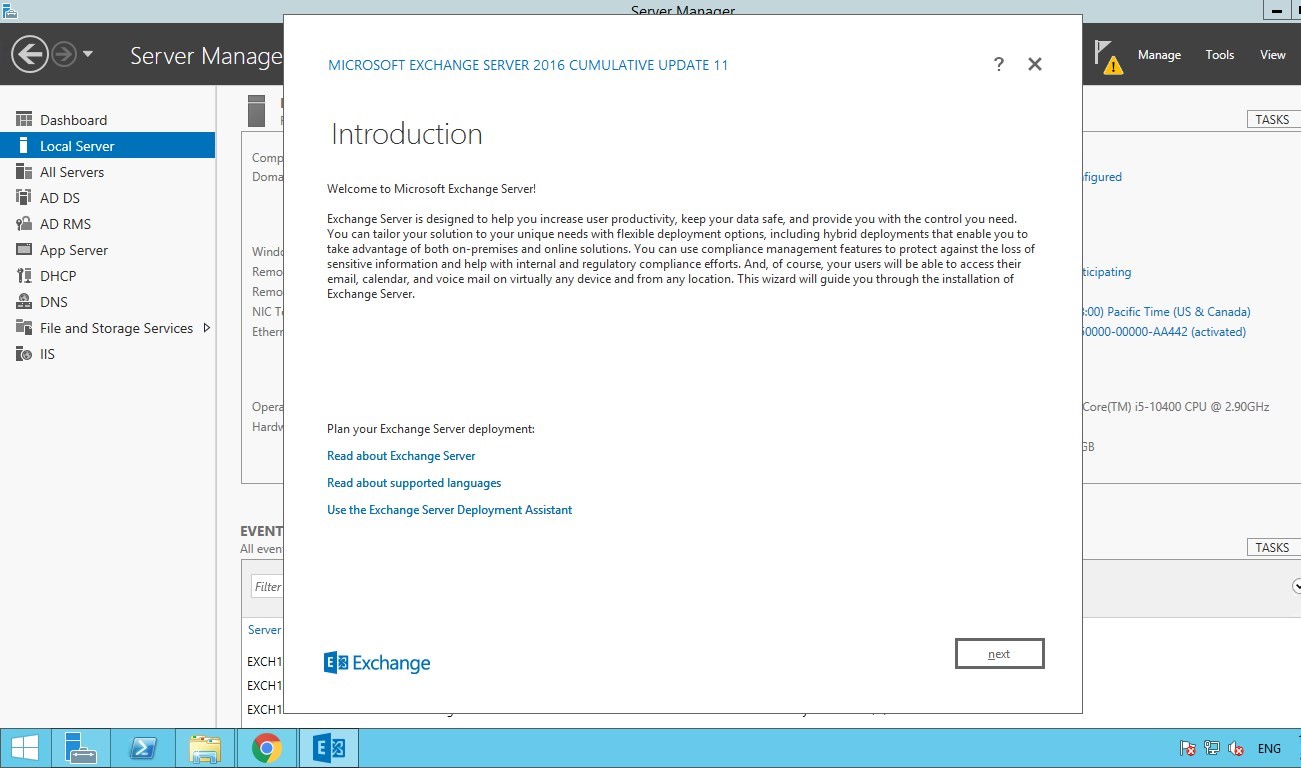Click the Filter box in the Events section
Screen dimensions: 1301x768
click(x=267, y=587)
